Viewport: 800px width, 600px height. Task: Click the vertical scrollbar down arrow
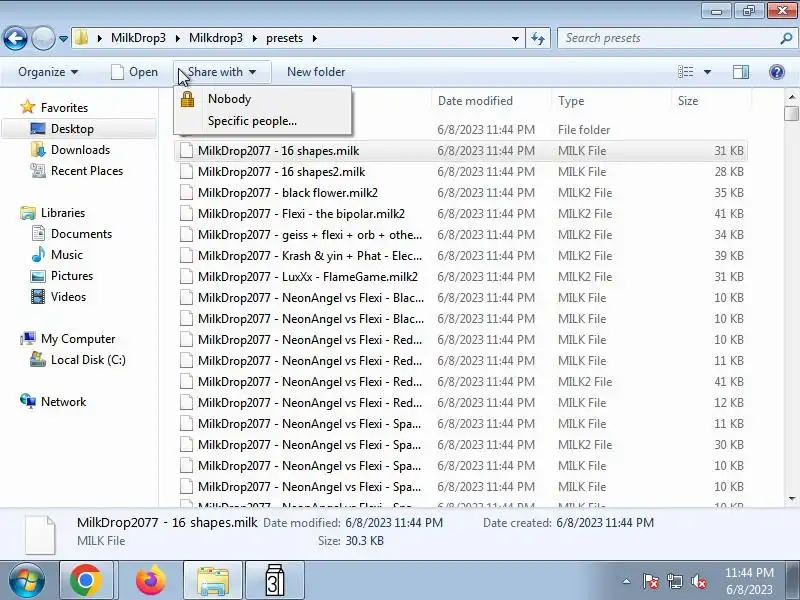click(792, 498)
